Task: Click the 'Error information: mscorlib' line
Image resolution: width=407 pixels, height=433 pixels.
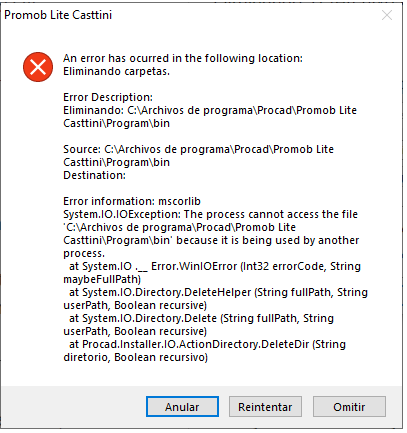Action: point(132,201)
